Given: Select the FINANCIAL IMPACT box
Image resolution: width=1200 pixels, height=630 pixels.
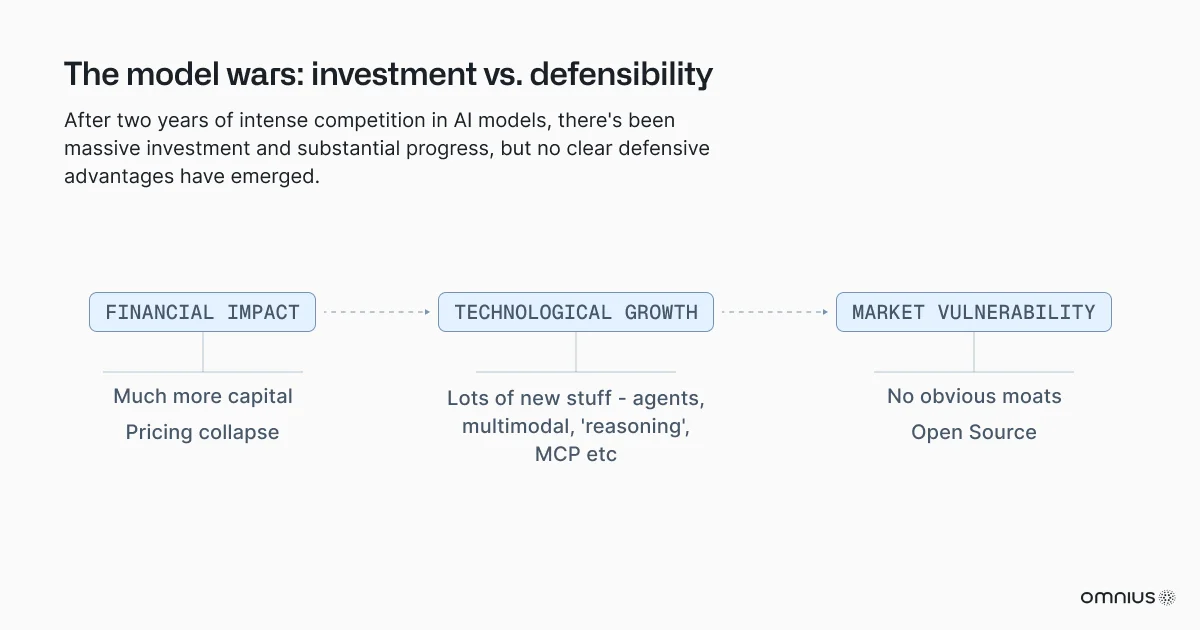Looking at the screenshot, I should pyautogui.click(x=202, y=312).
